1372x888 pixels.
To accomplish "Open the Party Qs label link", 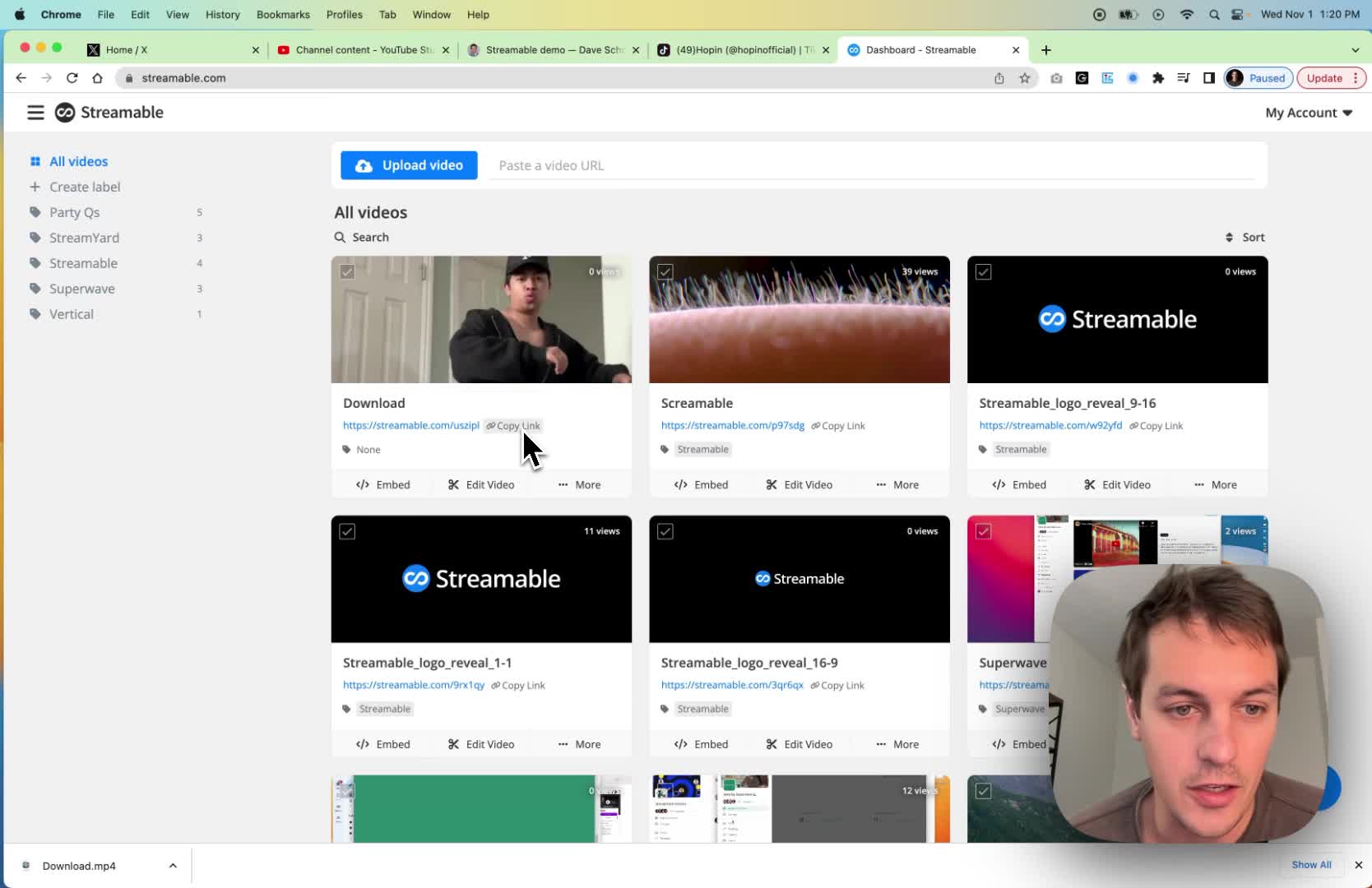I will click(x=75, y=212).
